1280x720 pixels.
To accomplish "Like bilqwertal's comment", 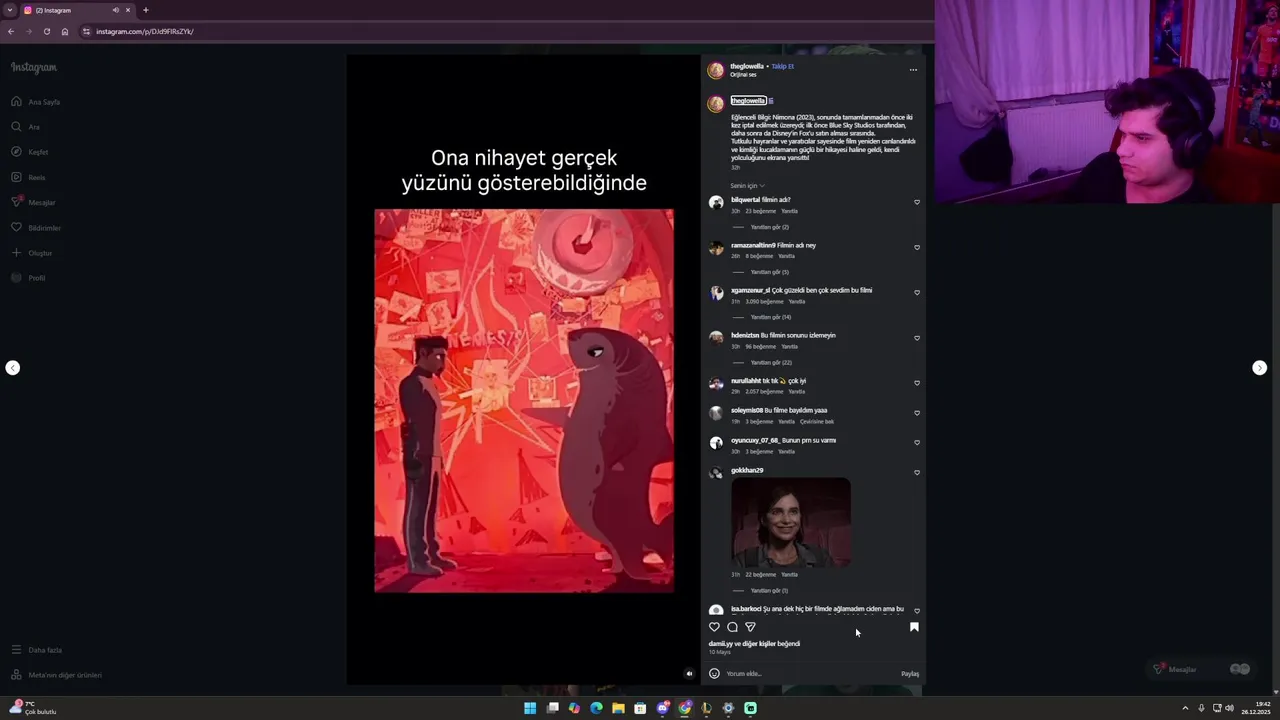I will (x=917, y=202).
